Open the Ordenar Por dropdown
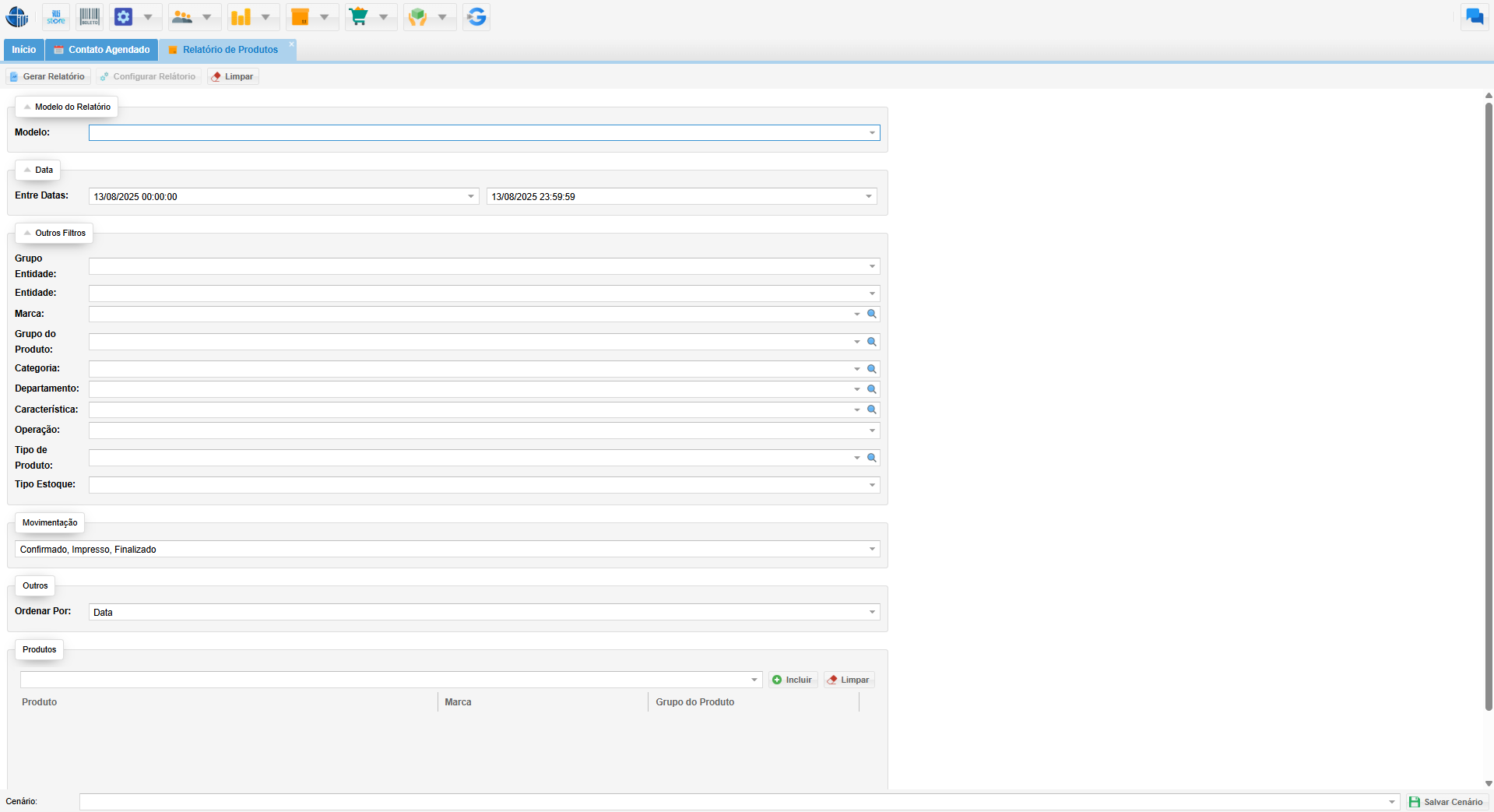This screenshot has height=812, width=1494. (872, 612)
